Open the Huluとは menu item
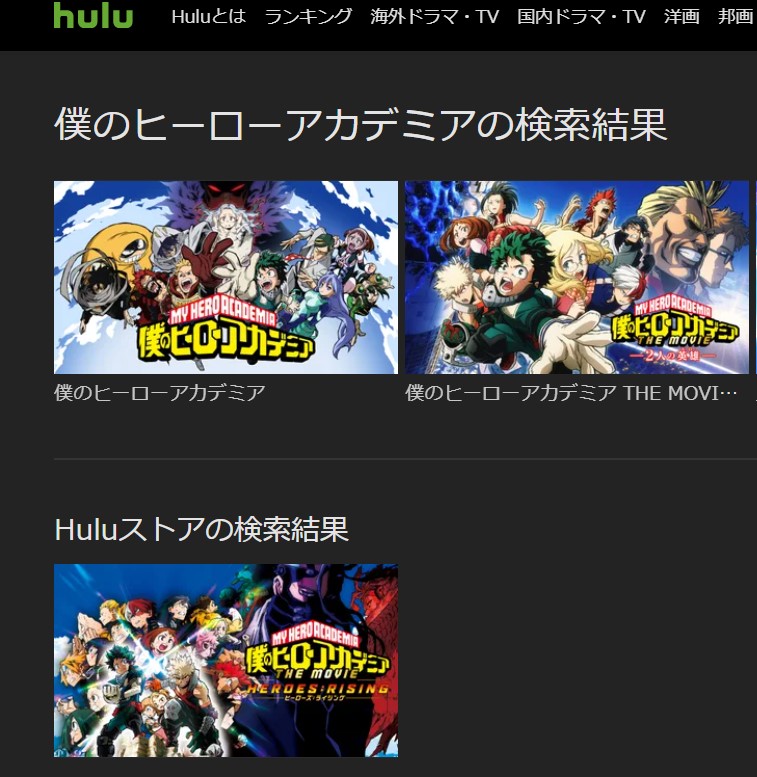 coord(209,17)
